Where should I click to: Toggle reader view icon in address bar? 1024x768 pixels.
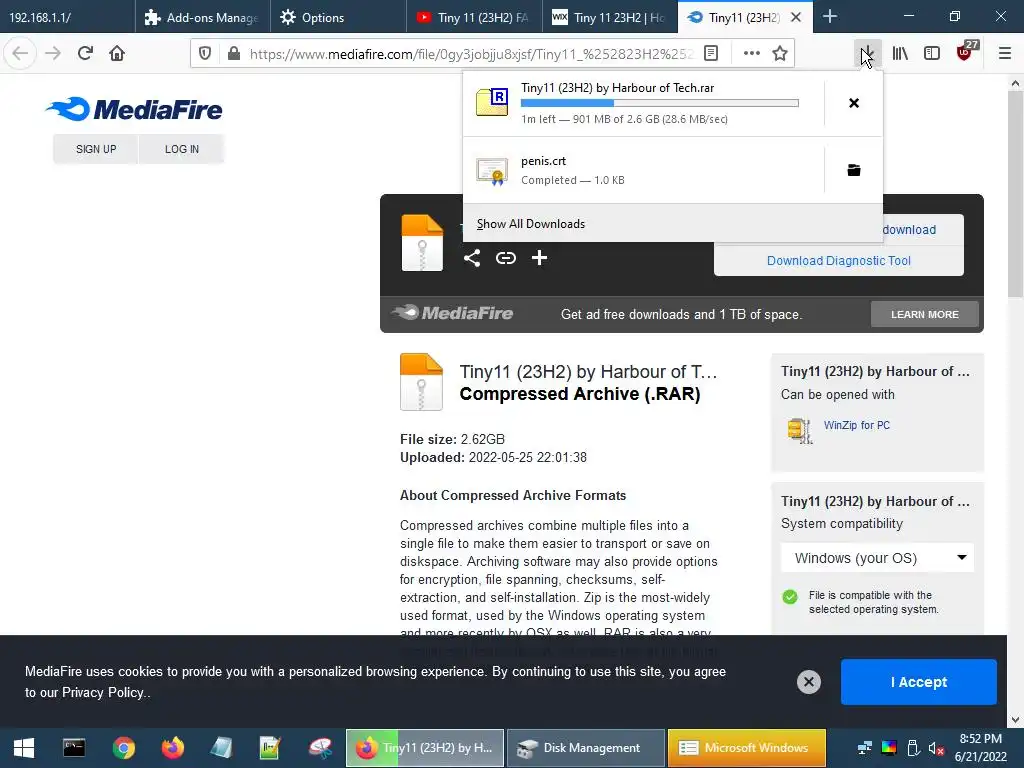(711, 54)
